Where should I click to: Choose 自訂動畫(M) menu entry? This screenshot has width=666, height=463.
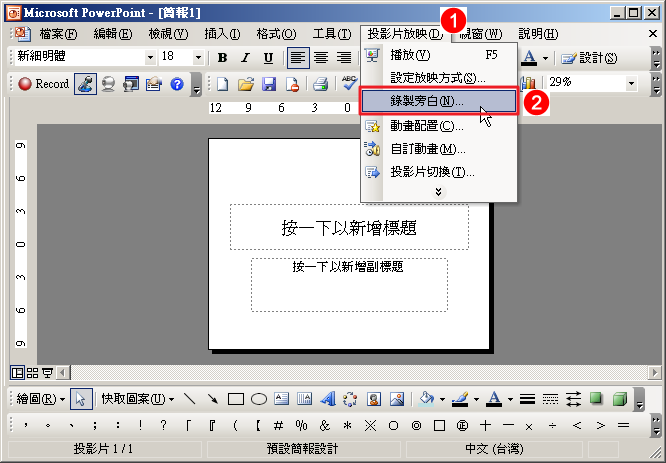tap(439, 149)
